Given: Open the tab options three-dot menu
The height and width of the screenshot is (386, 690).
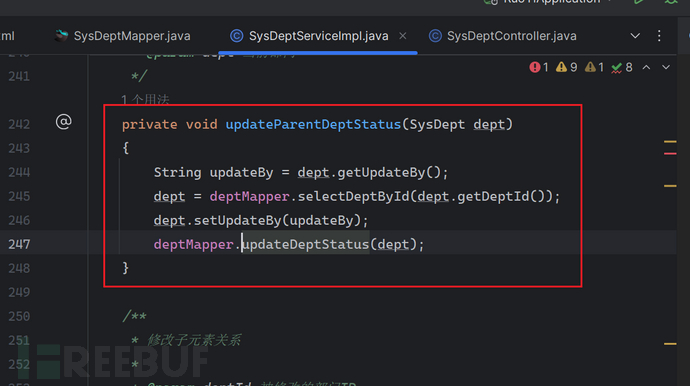Looking at the screenshot, I should pos(659,36).
